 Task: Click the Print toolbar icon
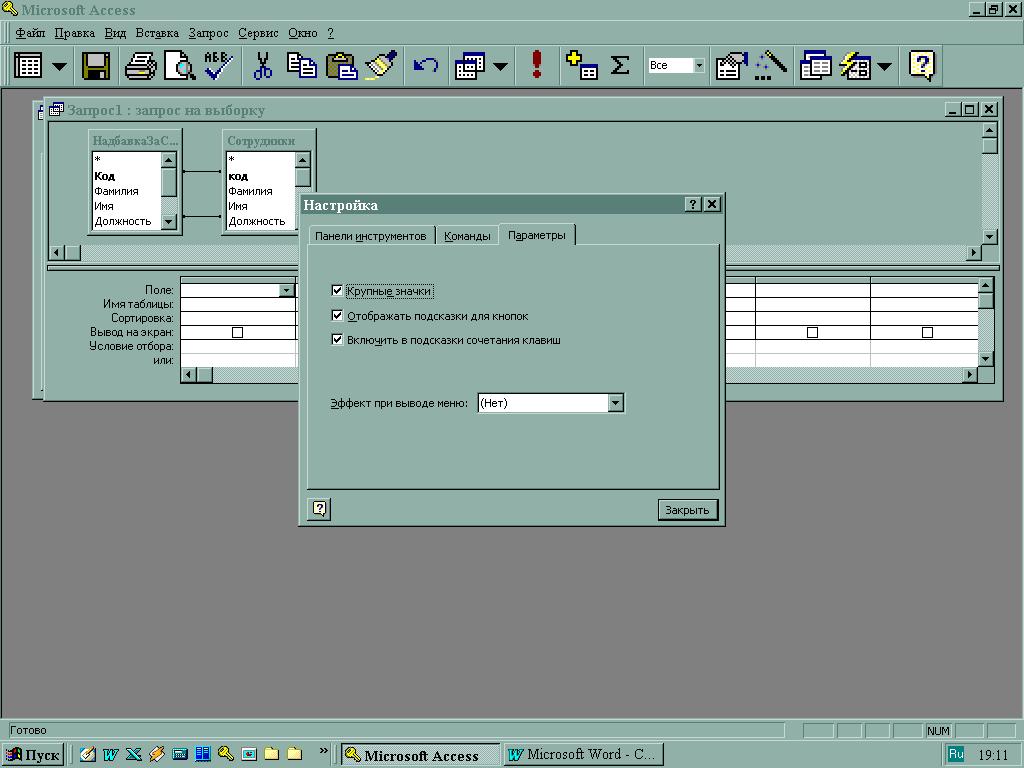[x=141, y=67]
